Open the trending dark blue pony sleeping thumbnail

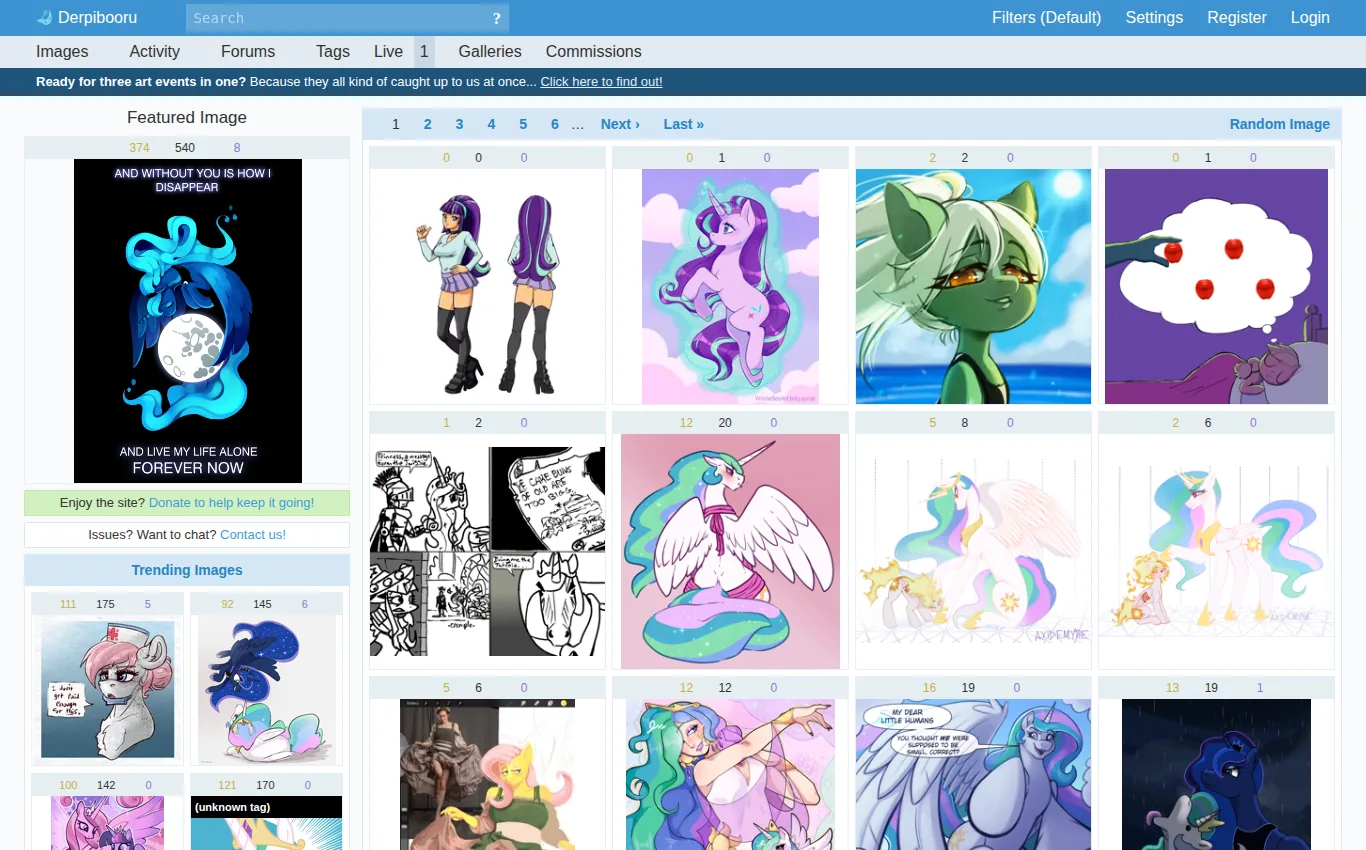(266, 689)
